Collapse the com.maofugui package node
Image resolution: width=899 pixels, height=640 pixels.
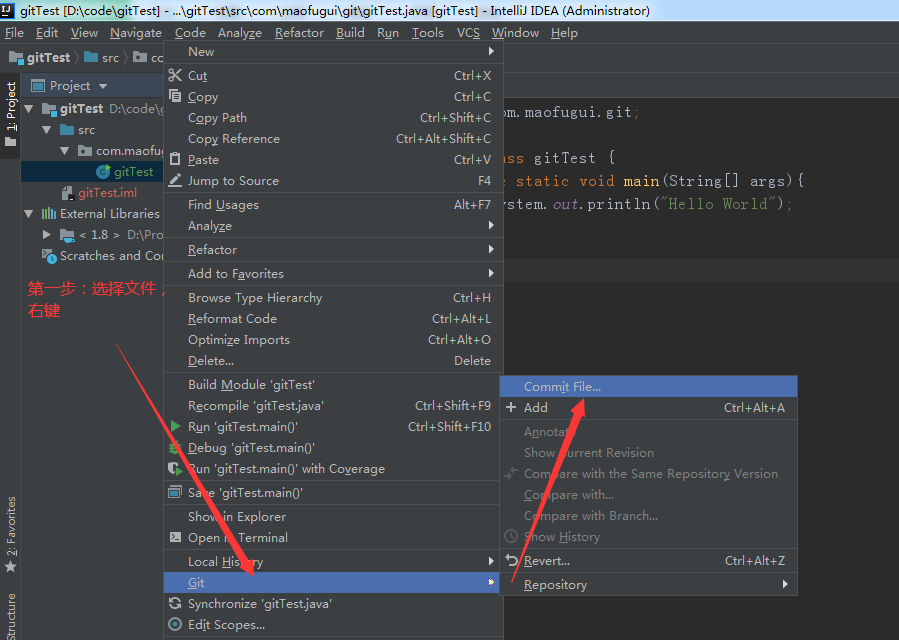click(65, 151)
